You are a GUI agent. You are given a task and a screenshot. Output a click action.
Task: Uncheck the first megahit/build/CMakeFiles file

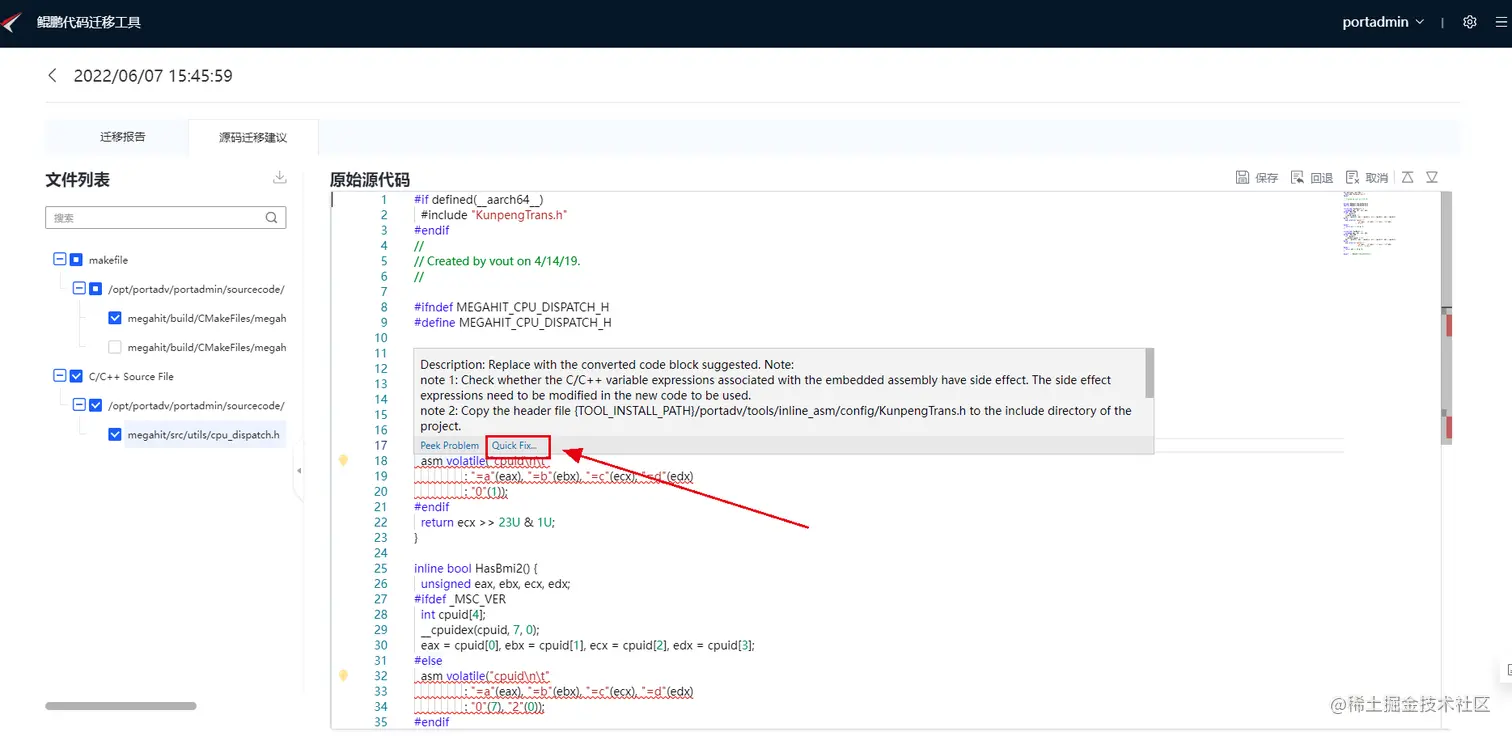[115, 318]
